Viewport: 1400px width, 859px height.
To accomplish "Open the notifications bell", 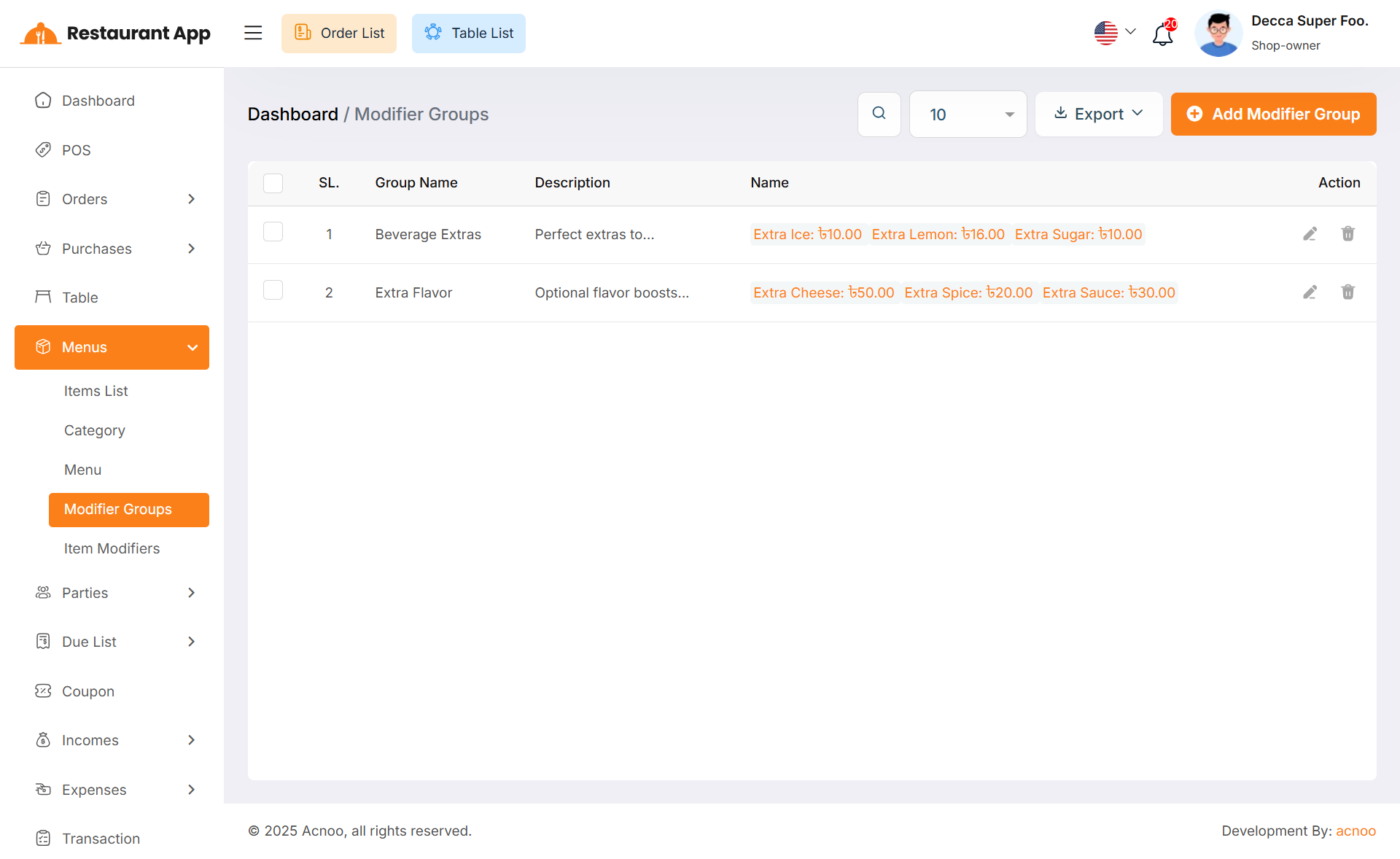I will tap(1162, 34).
